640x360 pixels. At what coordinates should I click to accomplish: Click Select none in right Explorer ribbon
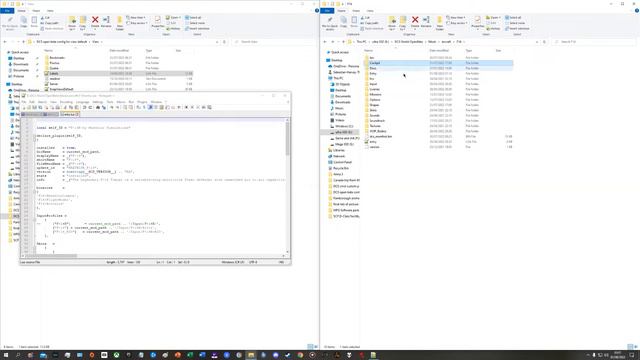tap(515, 23)
